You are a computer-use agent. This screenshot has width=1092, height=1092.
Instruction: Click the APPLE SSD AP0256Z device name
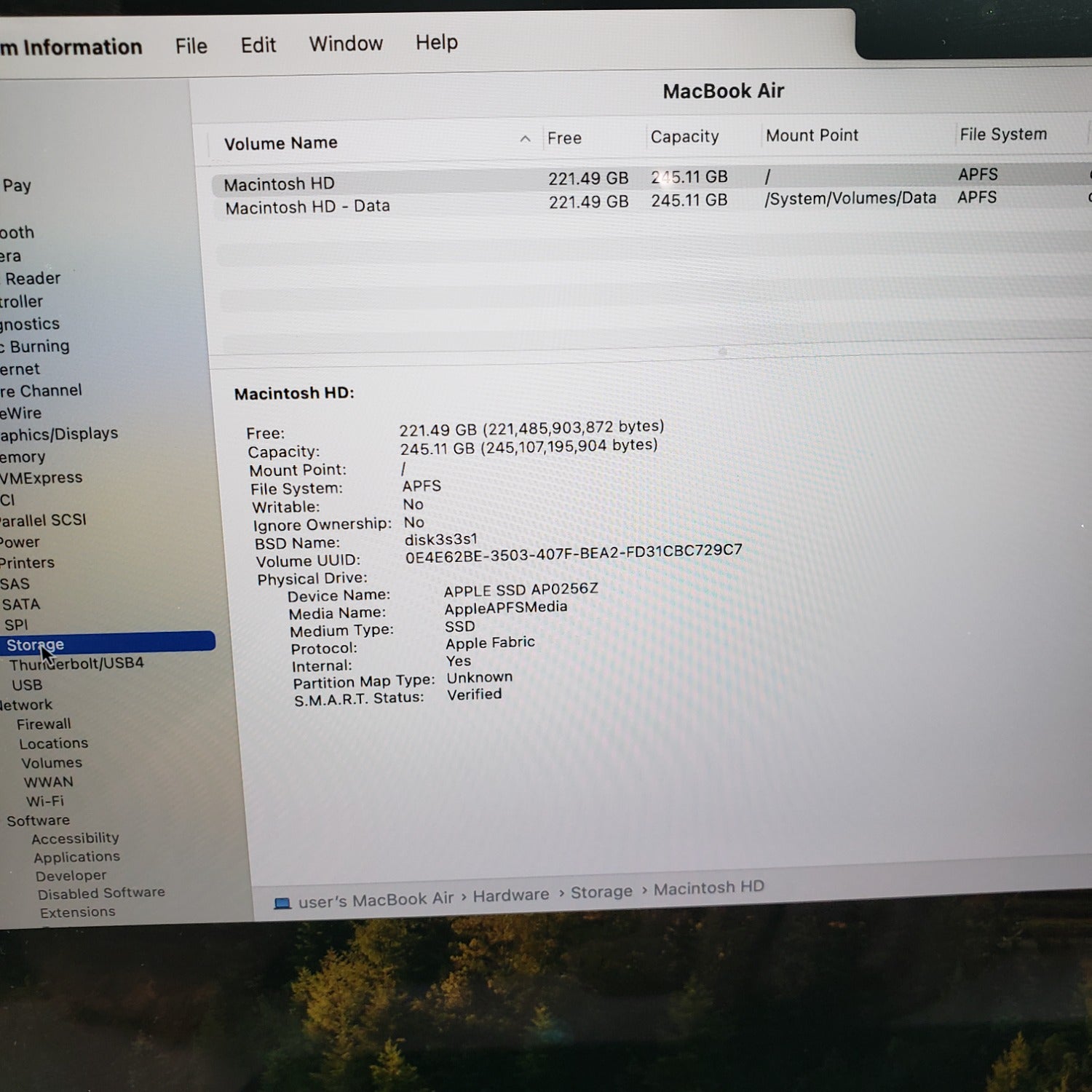click(521, 590)
